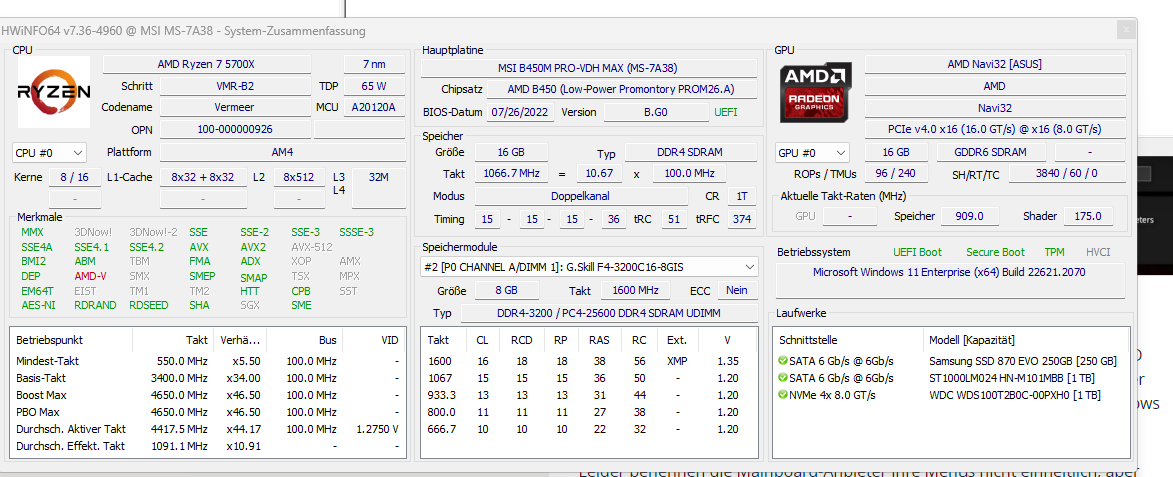Click the Vermeer codename field
The width and height of the screenshot is (1173, 477).
pos(235,108)
